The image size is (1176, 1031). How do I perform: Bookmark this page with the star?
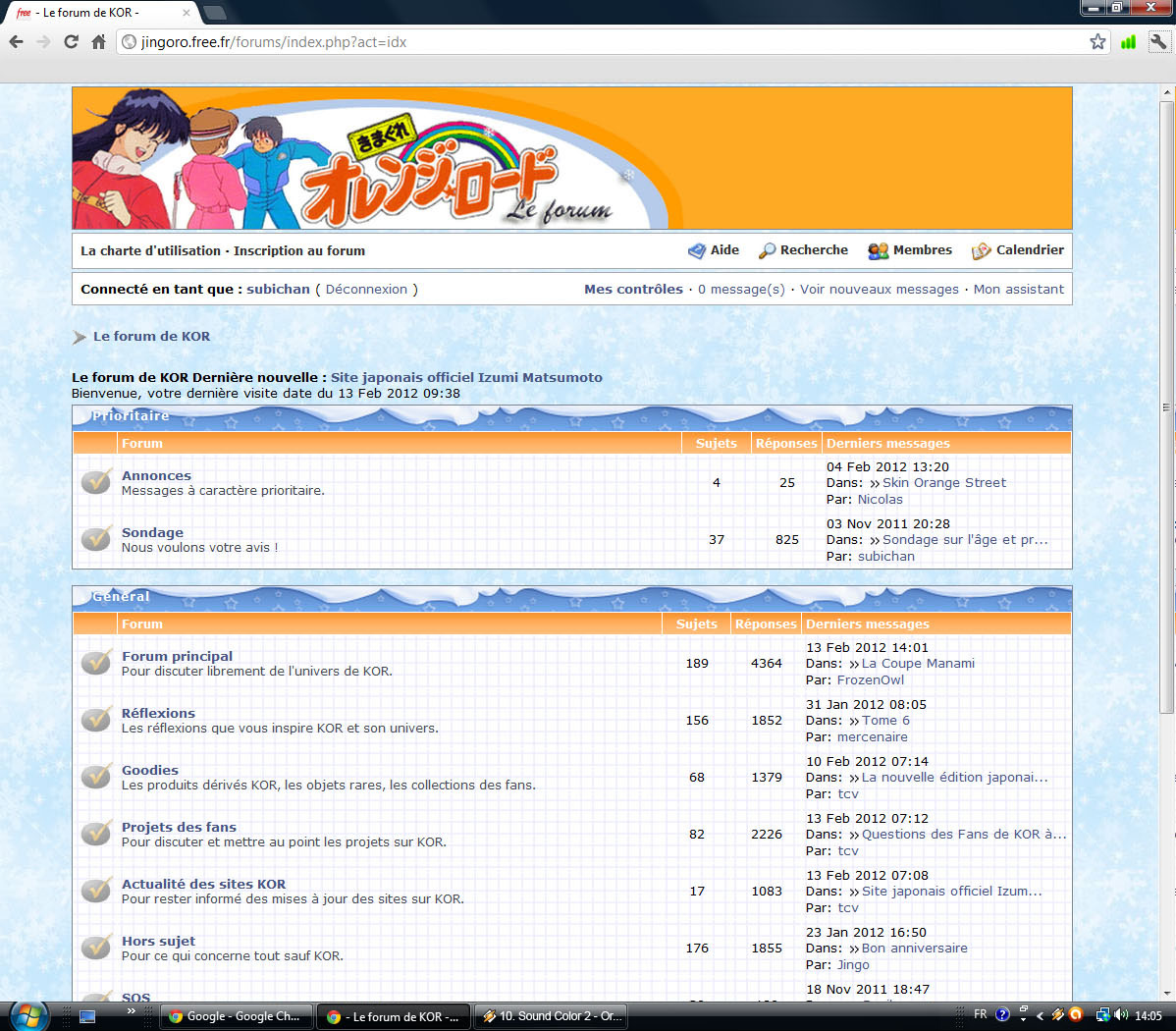pos(1098,42)
